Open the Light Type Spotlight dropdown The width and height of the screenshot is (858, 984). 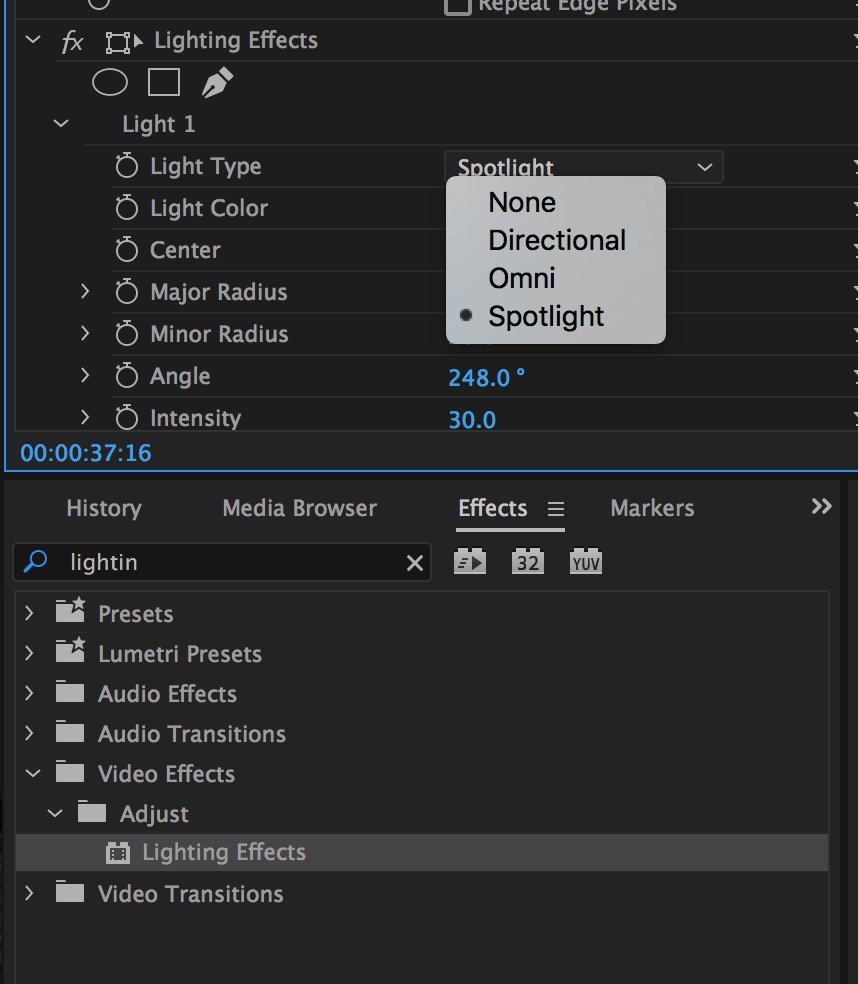(x=584, y=167)
